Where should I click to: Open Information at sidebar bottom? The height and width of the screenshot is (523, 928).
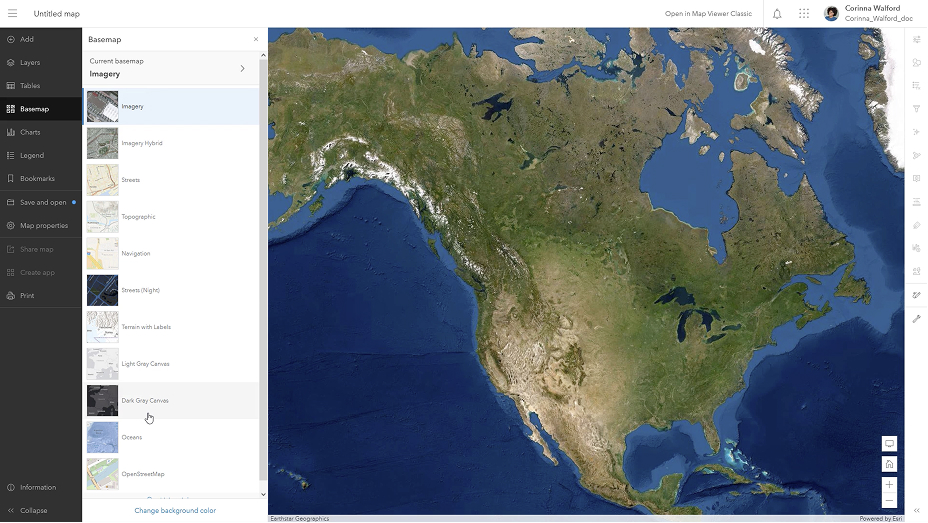(x=41, y=487)
